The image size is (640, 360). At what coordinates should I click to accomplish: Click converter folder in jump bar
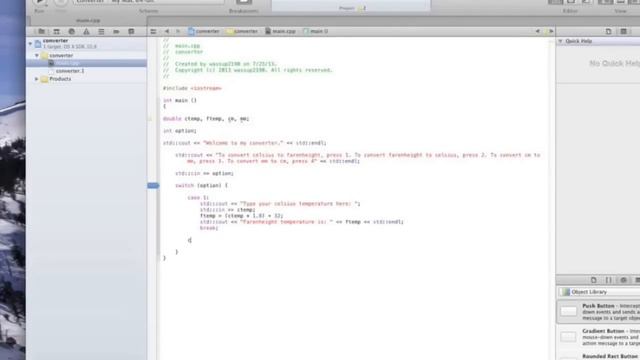click(242, 31)
